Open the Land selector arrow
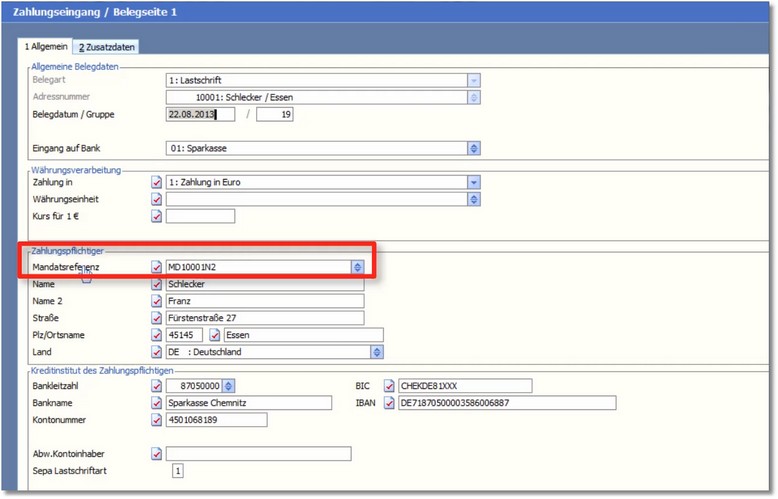 [377, 352]
